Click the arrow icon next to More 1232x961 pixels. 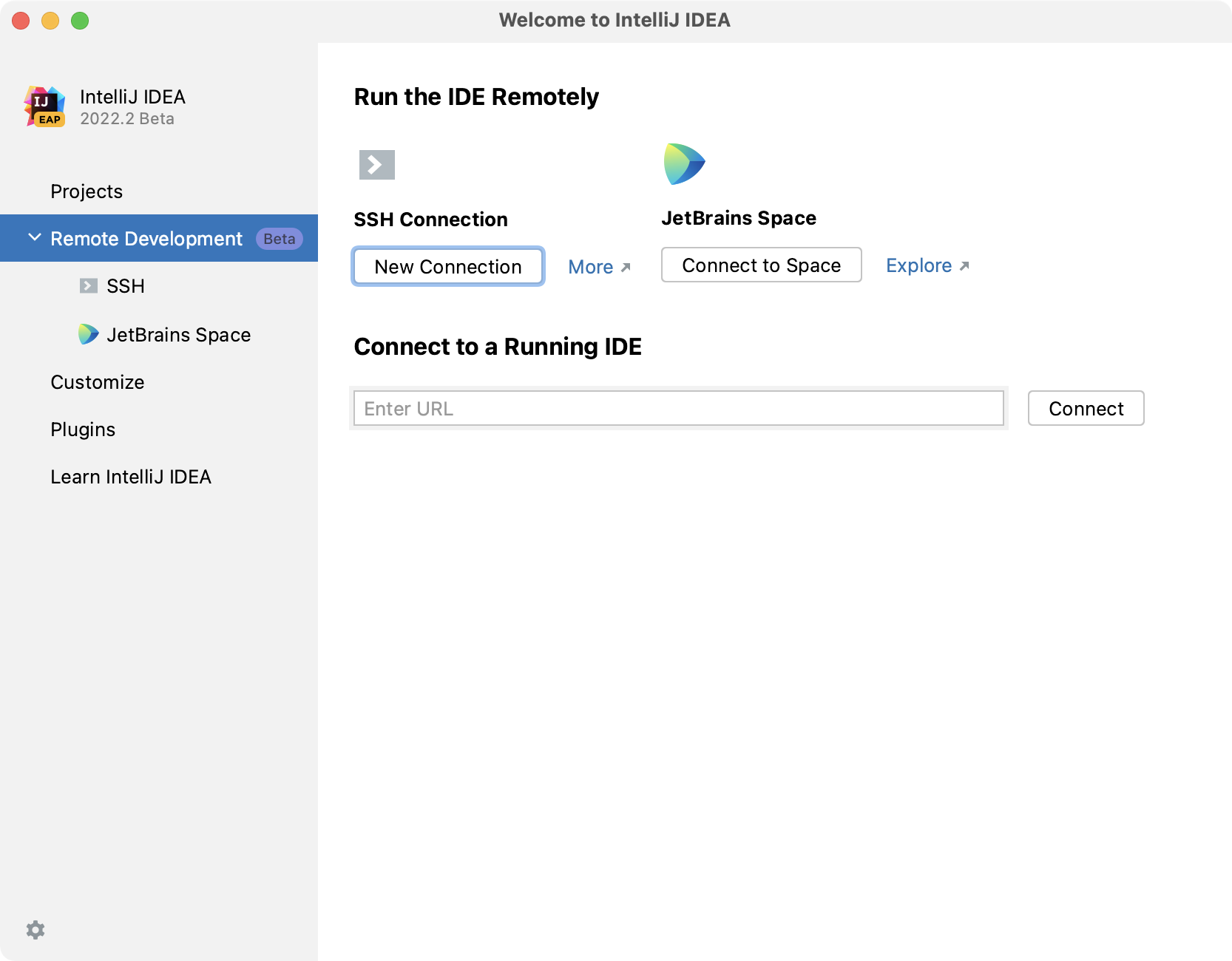[626, 268]
